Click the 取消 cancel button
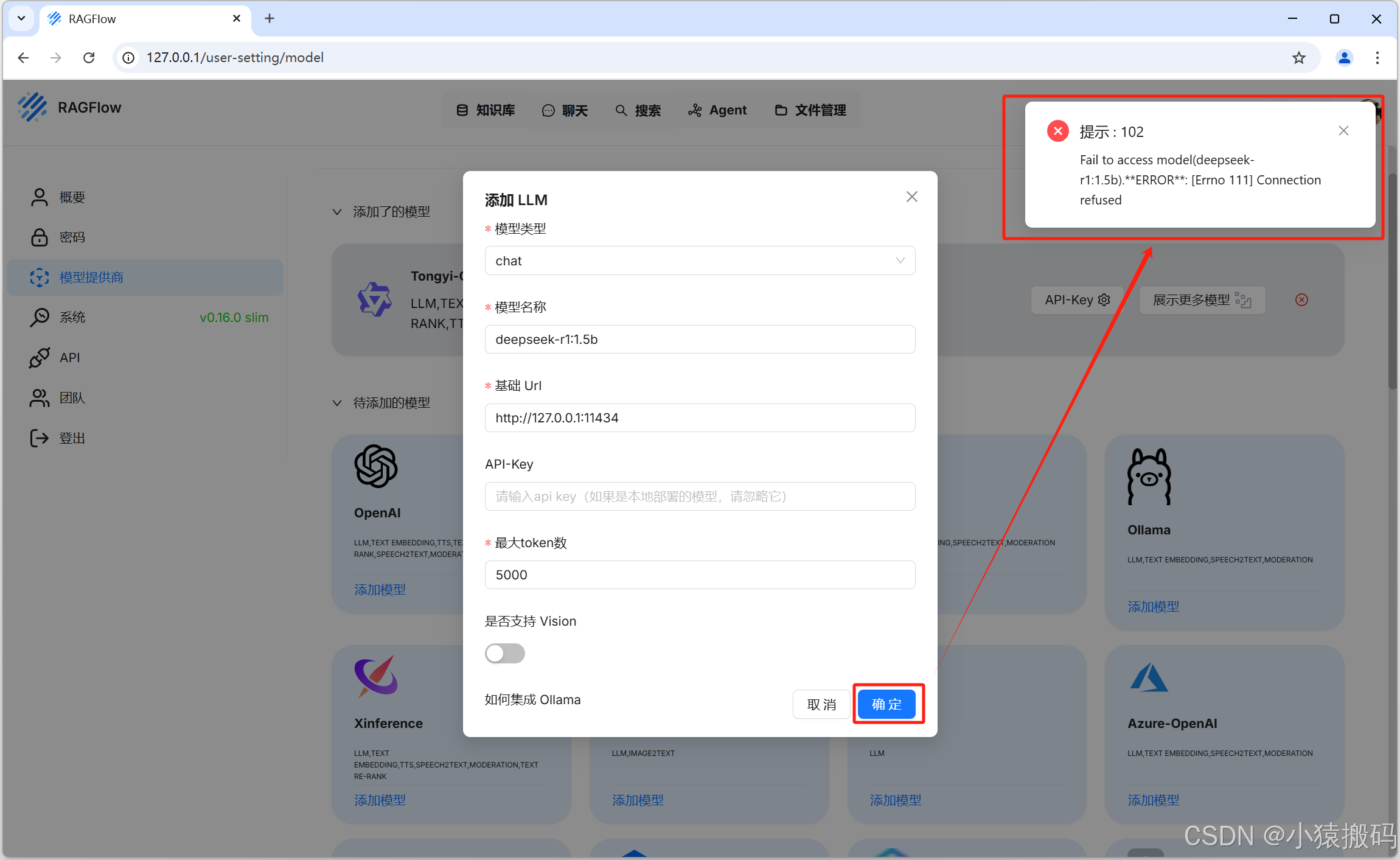This screenshot has height=860, width=1400. pos(821,704)
